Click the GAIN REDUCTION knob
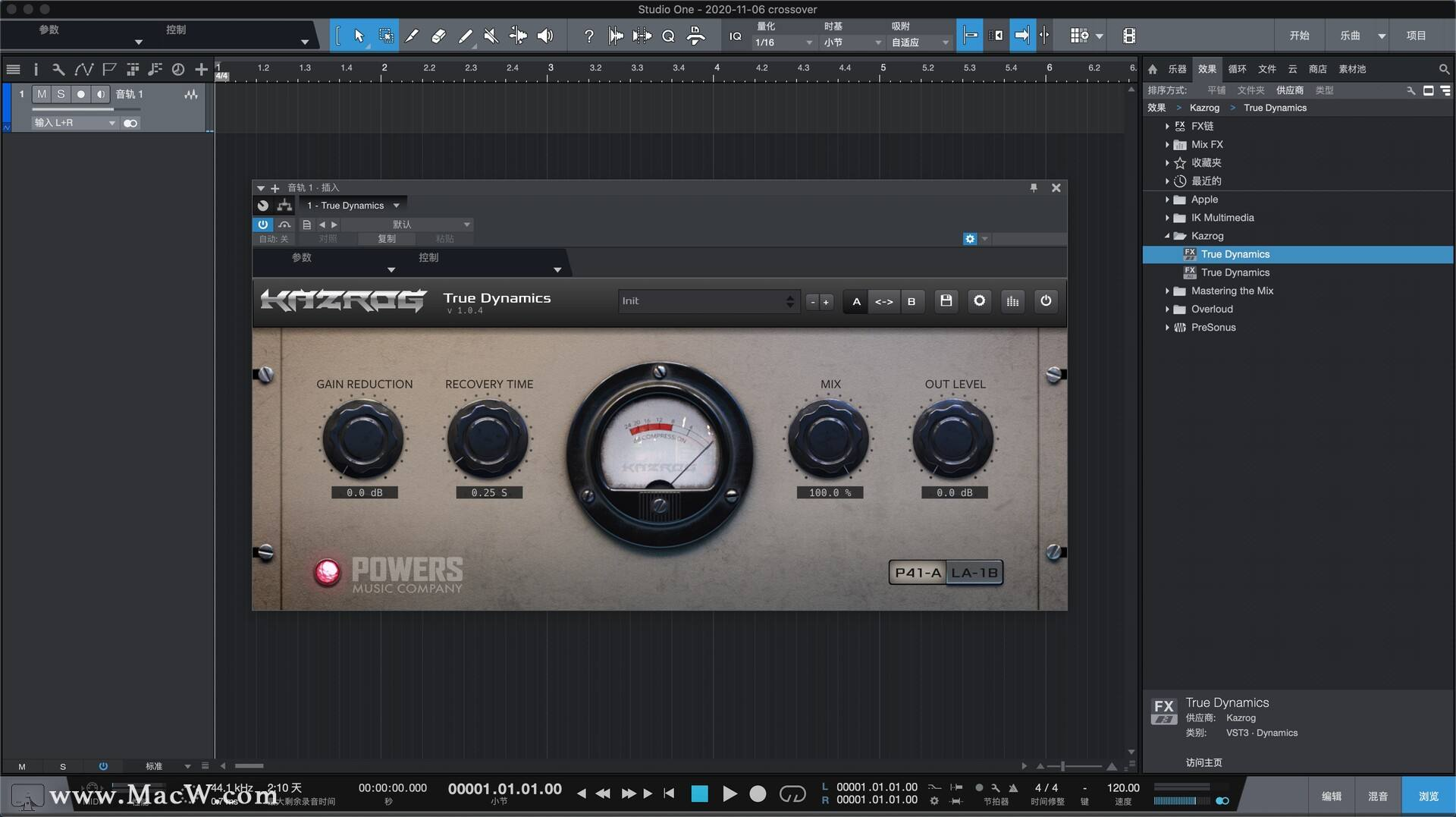This screenshot has width=1456, height=817. (363, 438)
